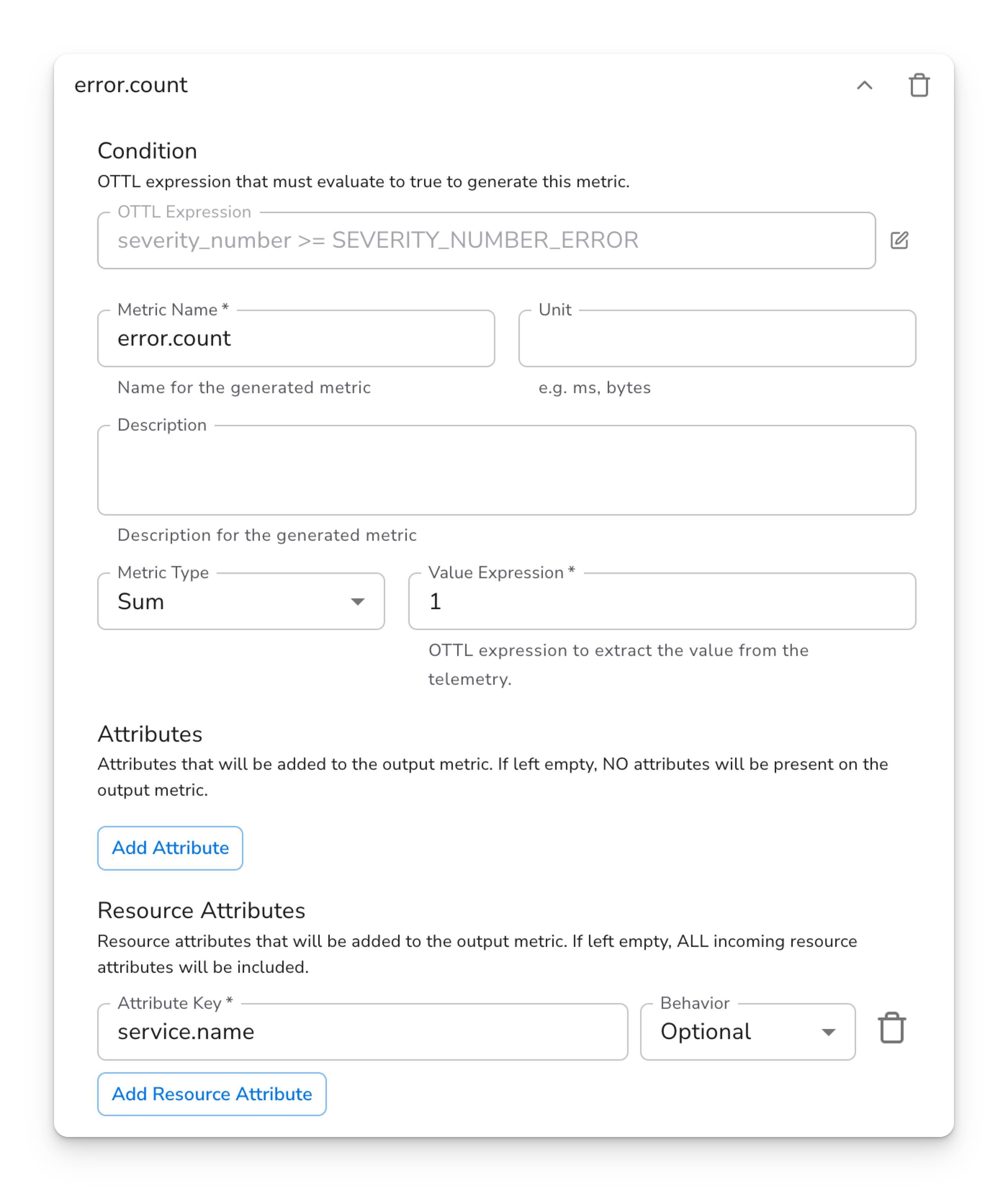Click the Sum value in Metric Type
The width and height of the screenshot is (1008, 1191).
tap(141, 602)
